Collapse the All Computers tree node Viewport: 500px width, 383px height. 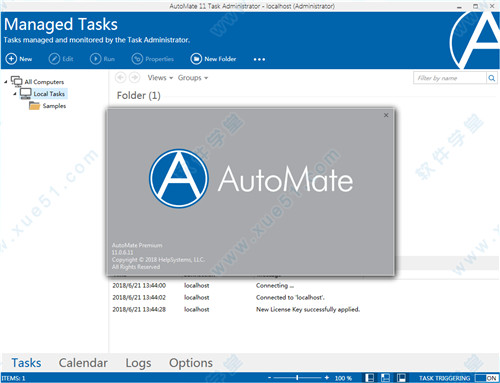6,82
